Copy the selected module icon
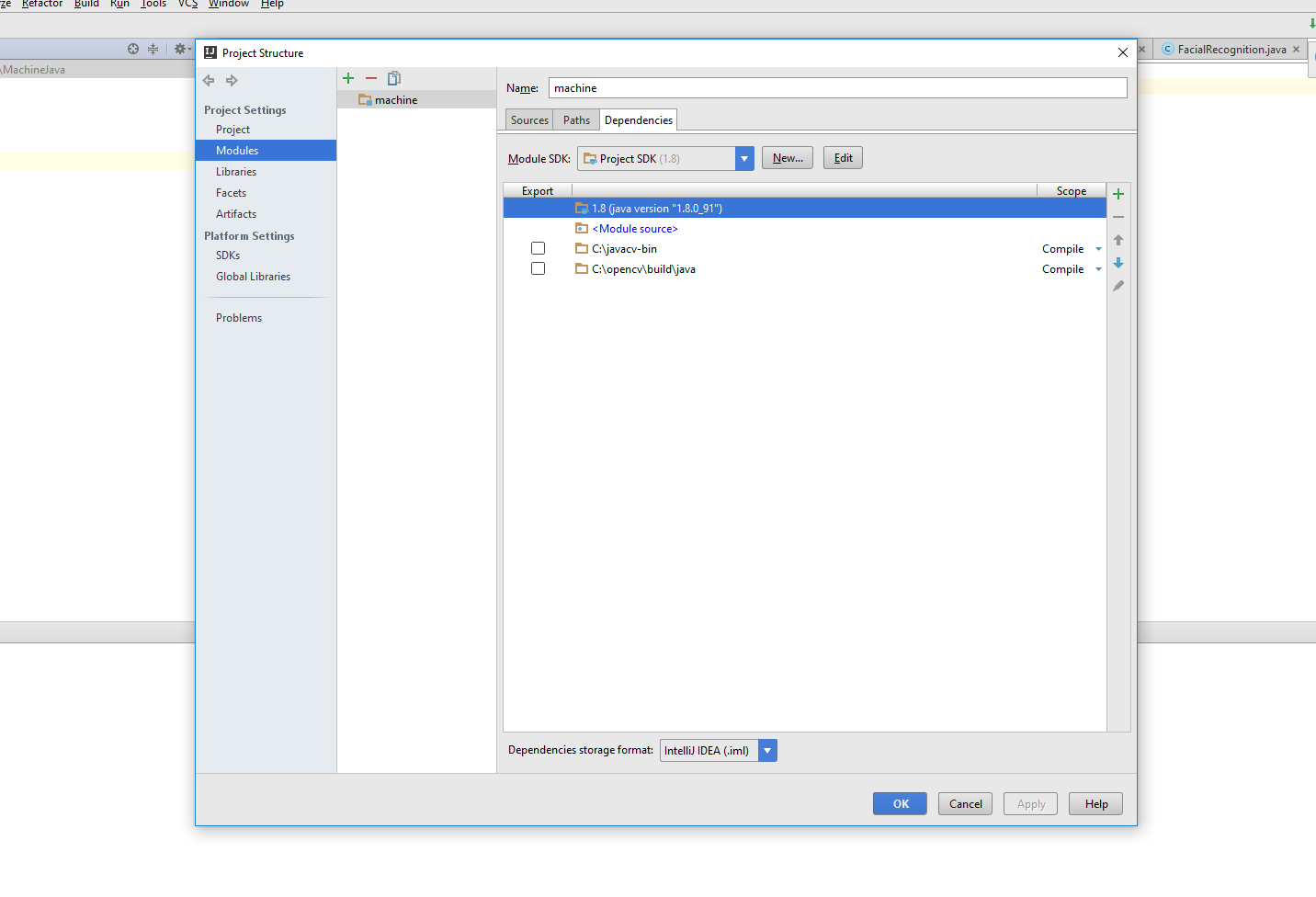 tap(394, 78)
